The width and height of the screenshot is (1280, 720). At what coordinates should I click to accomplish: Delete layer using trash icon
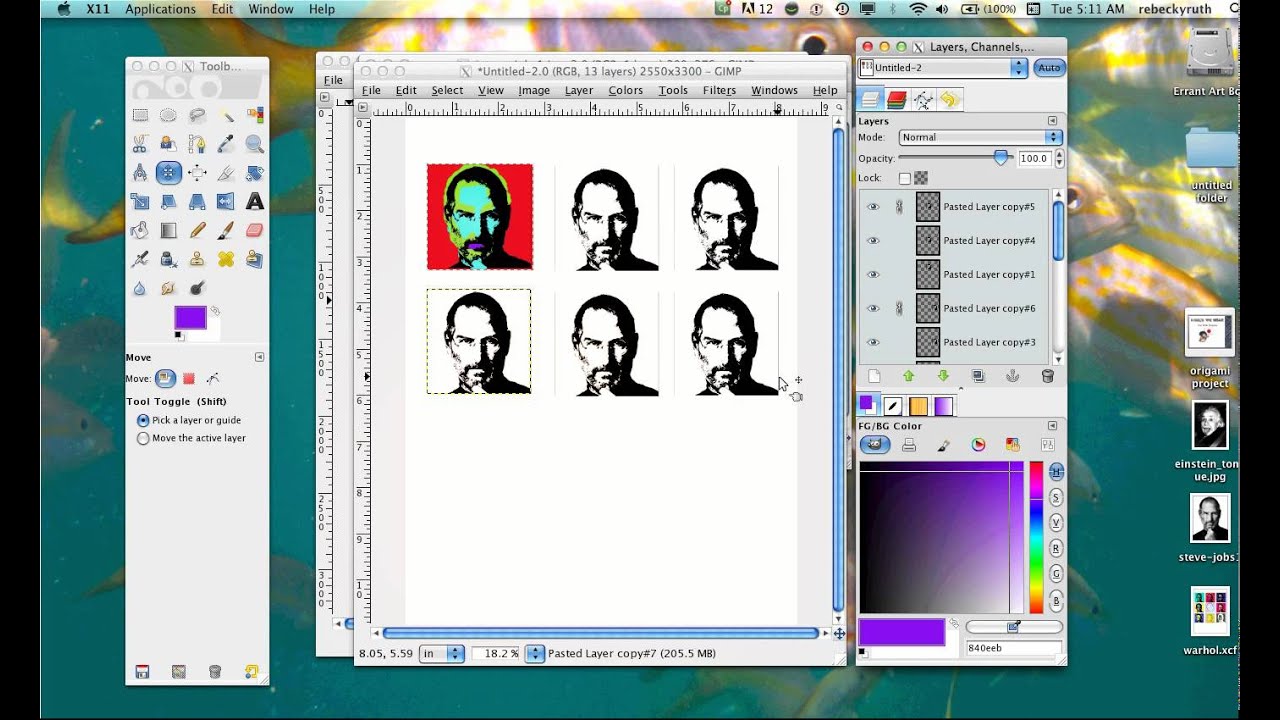1047,376
